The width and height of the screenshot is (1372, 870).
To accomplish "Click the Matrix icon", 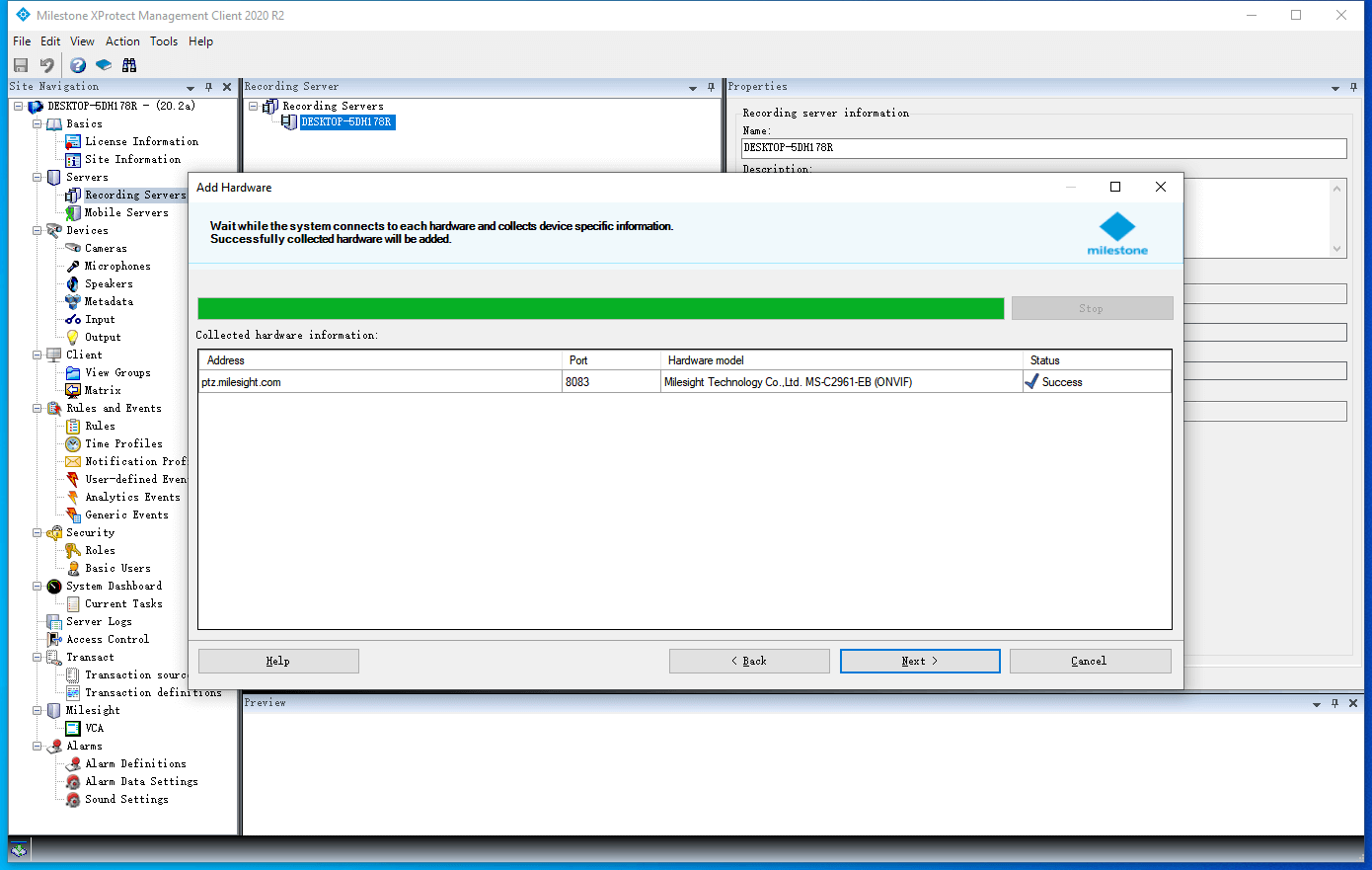I will click(x=73, y=391).
